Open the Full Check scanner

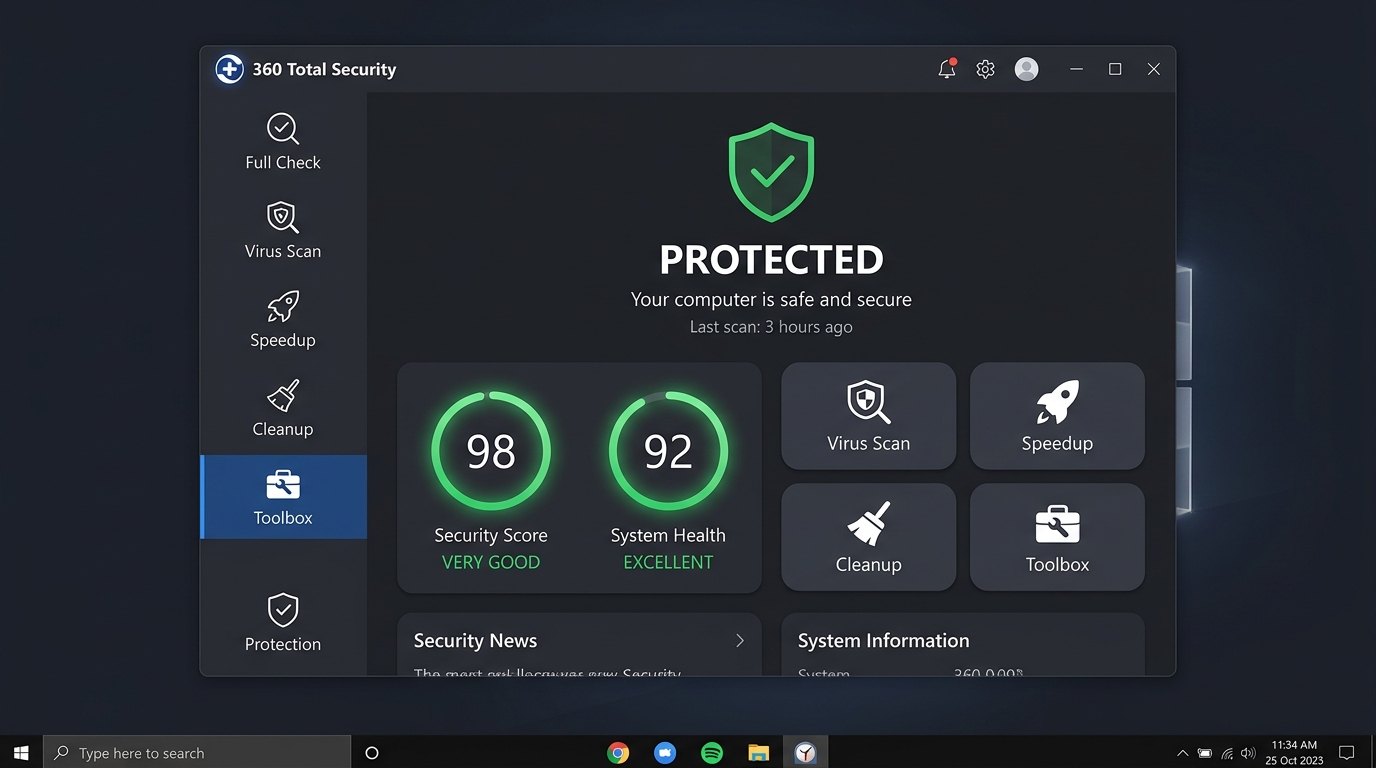pyautogui.click(x=282, y=140)
